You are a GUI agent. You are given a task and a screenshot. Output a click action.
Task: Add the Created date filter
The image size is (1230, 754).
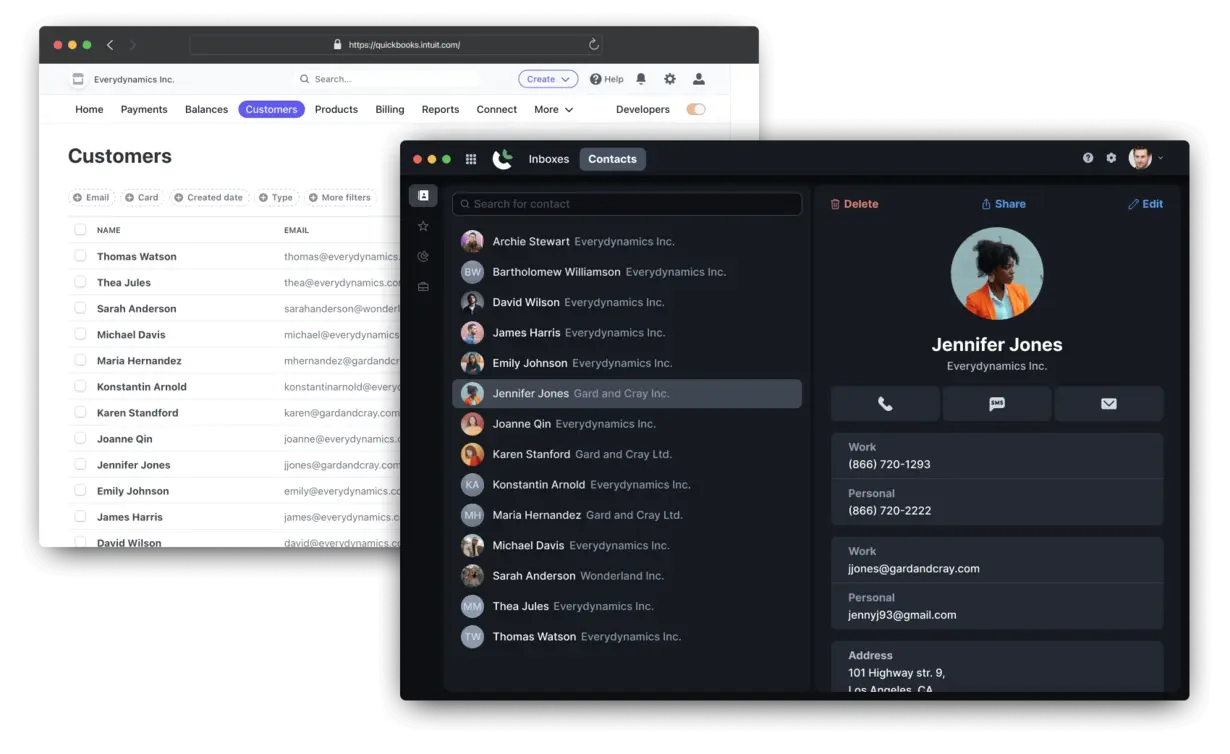coord(208,197)
